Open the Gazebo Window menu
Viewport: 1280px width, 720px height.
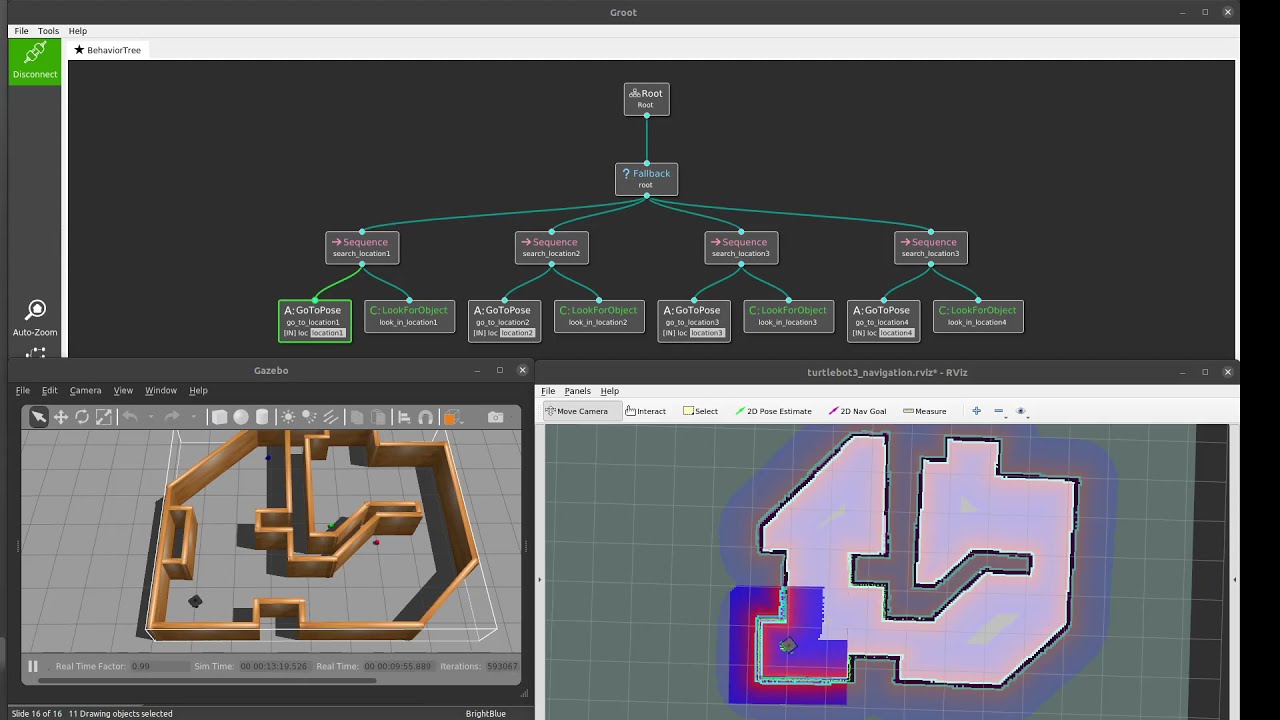pyautogui.click(x=161, y=390)
